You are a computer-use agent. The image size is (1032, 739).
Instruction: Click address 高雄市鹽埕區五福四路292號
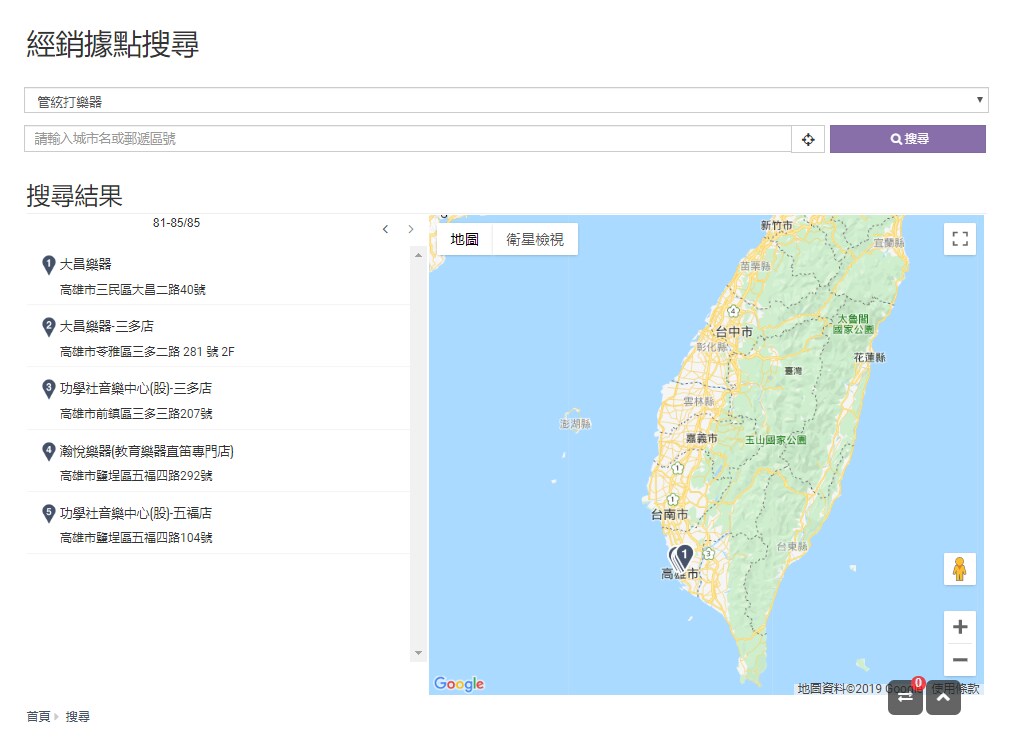point(136,476)
